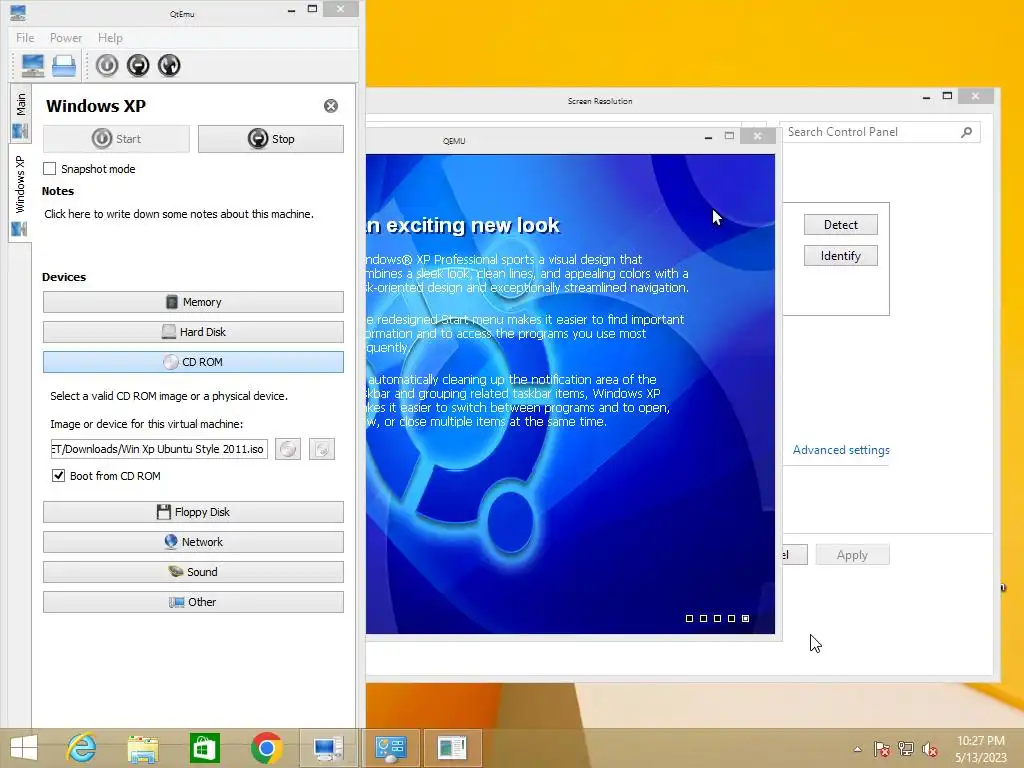Click the new virtual machine toolbar icon
Screen dimensions: 1024x768
33,65
